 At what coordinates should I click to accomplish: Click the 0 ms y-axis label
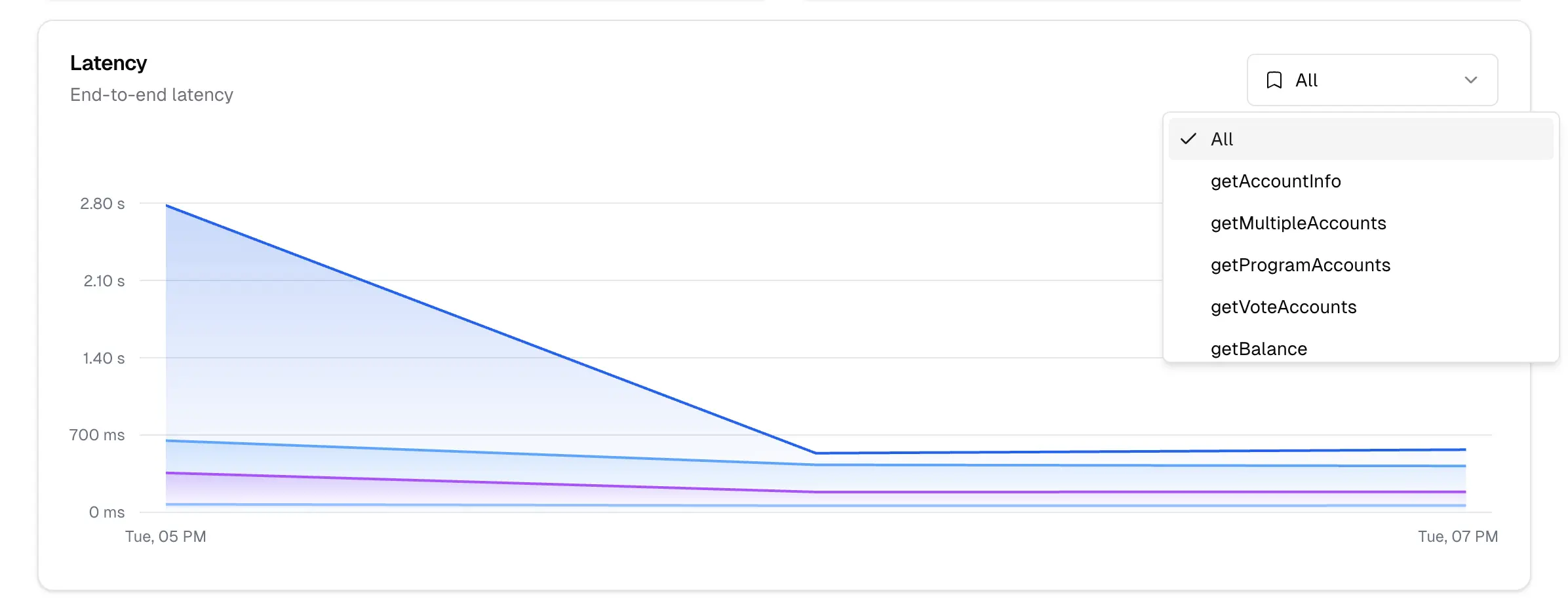(106, 512)
